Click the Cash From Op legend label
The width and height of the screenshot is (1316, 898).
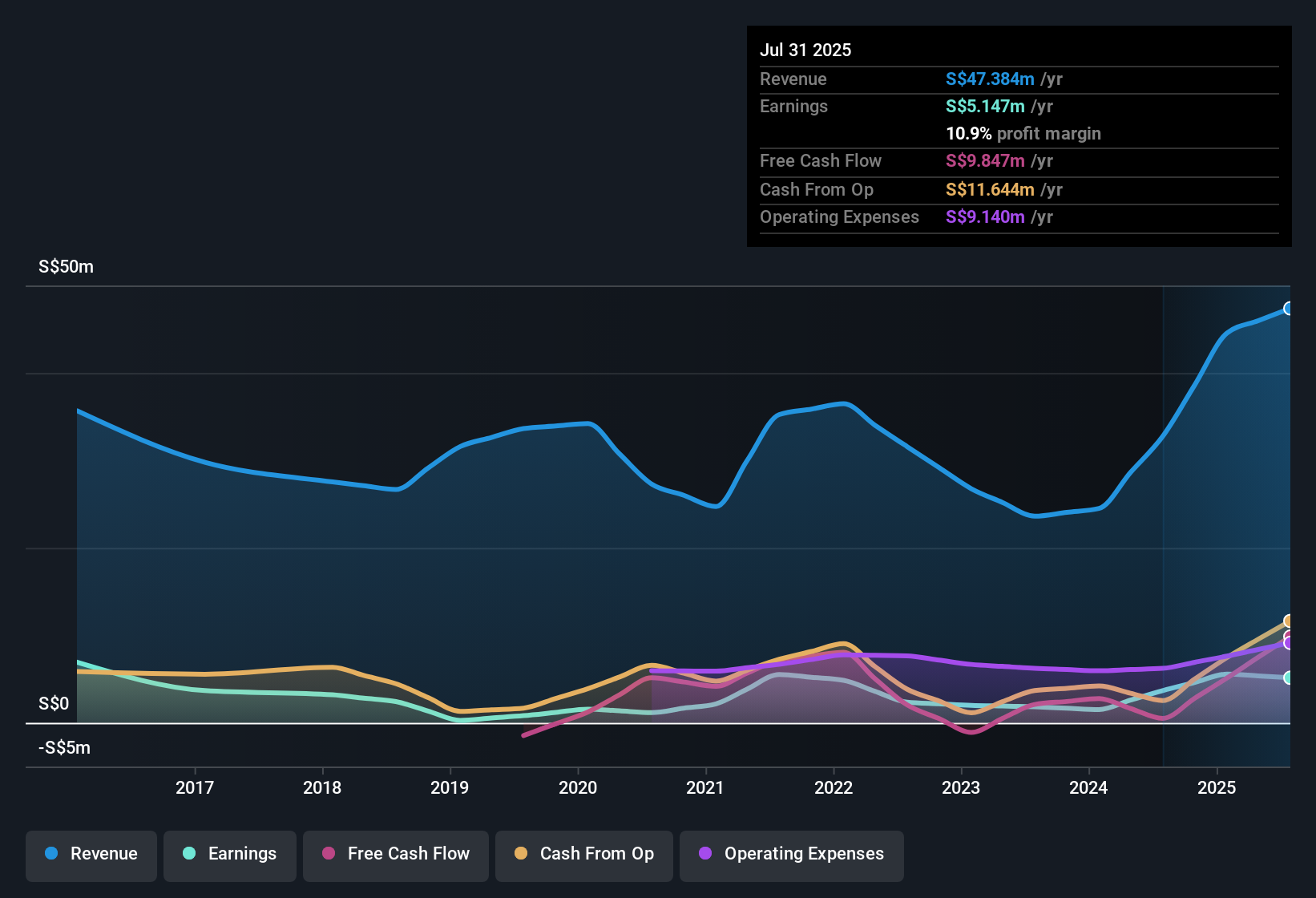click(x=596, y=853)
